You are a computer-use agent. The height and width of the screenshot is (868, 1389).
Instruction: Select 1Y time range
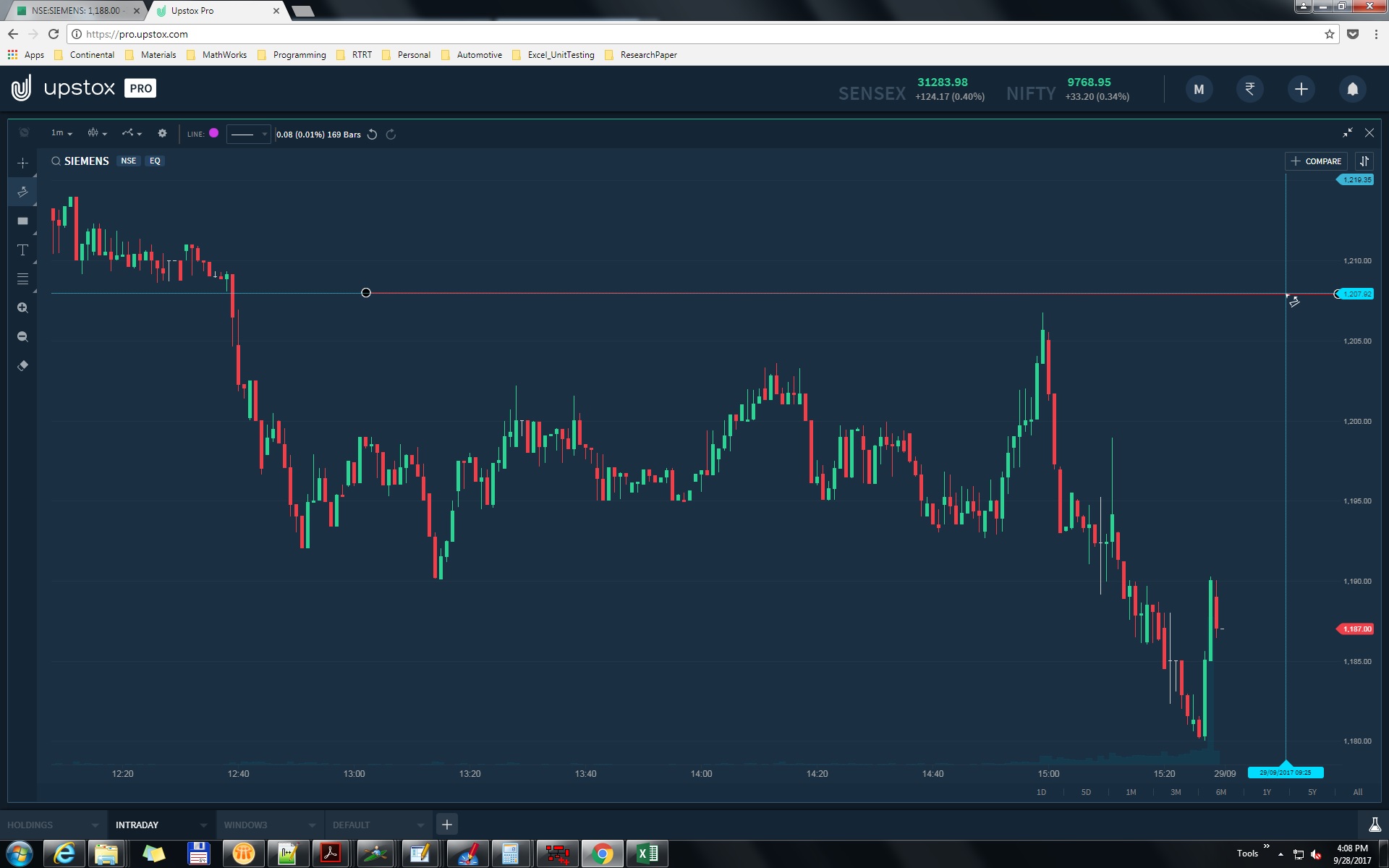[x=1267, y=792]
